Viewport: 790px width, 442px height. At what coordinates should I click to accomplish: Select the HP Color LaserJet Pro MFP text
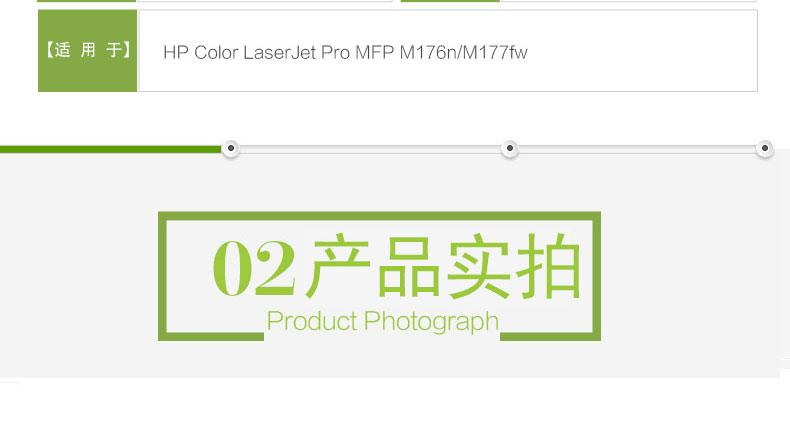[279, 52]
